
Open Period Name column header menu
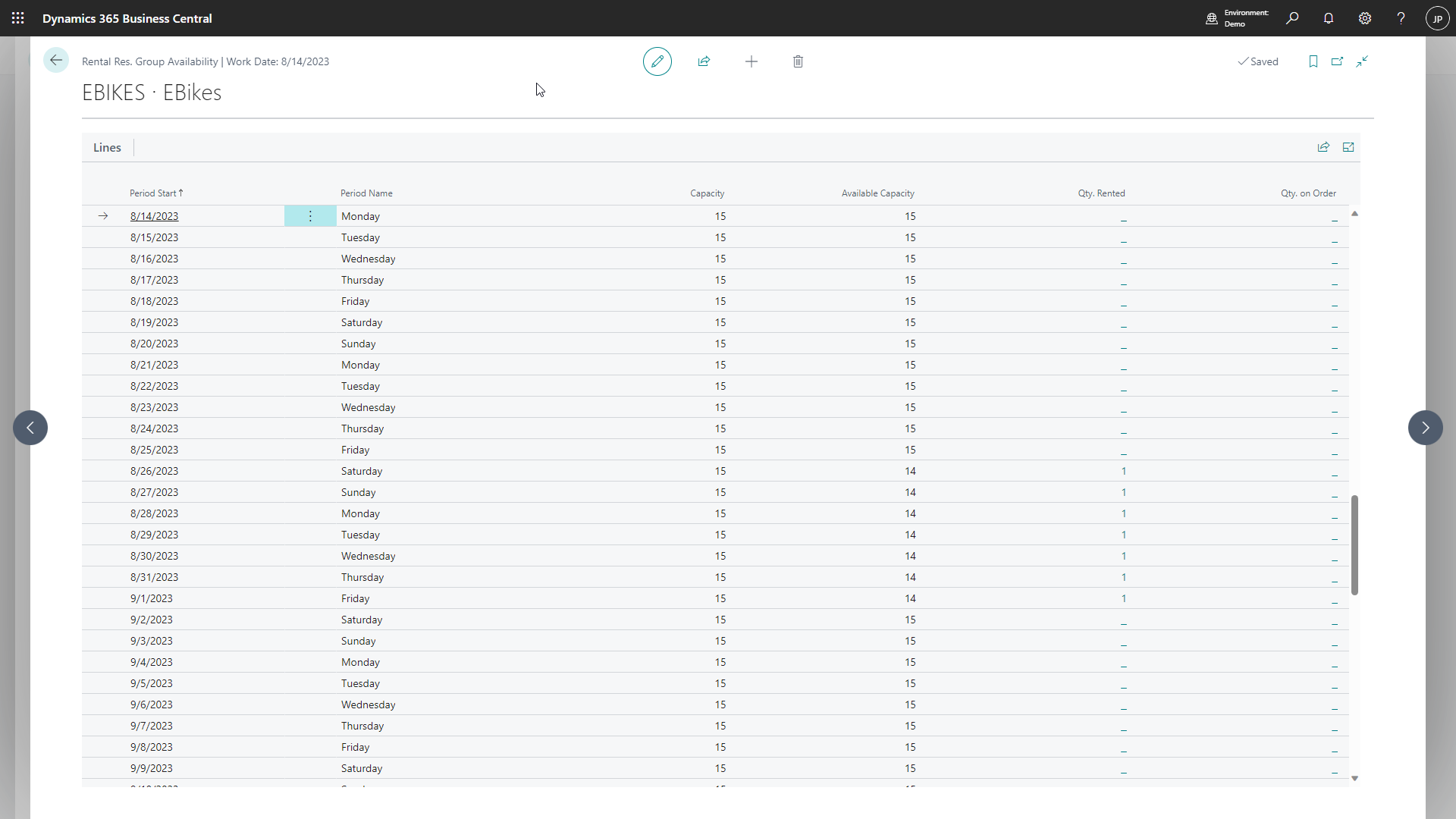[x=366, y=193]
